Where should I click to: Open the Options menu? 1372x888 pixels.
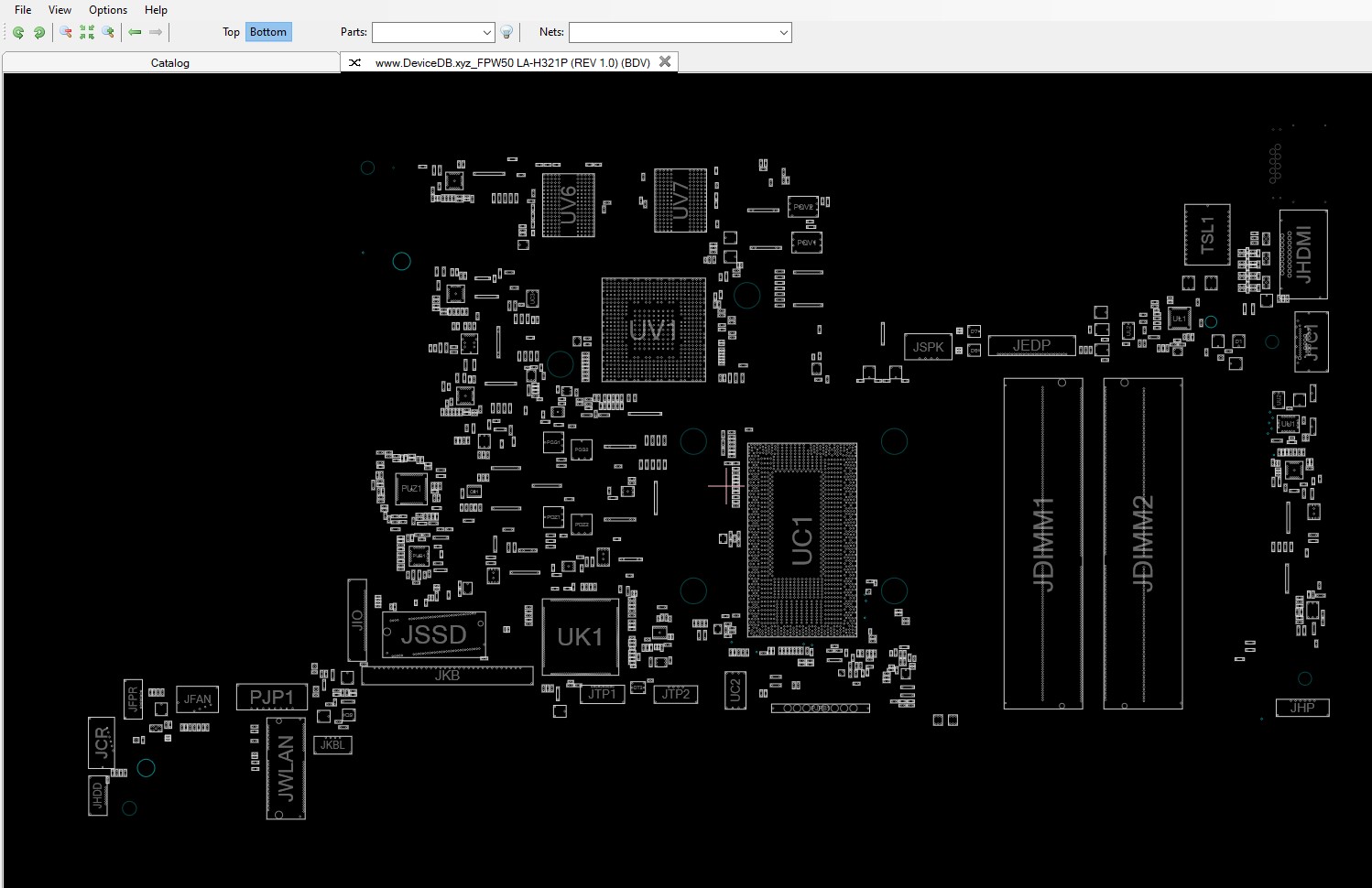click(108, 10)
